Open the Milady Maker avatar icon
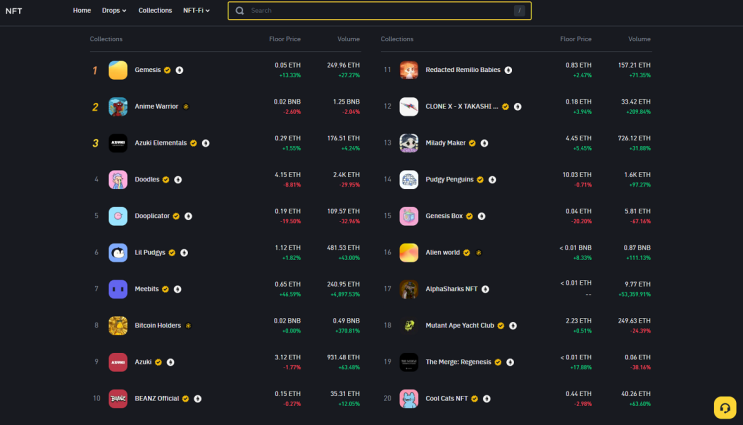 pyautogui.click(x=409, y=143)
